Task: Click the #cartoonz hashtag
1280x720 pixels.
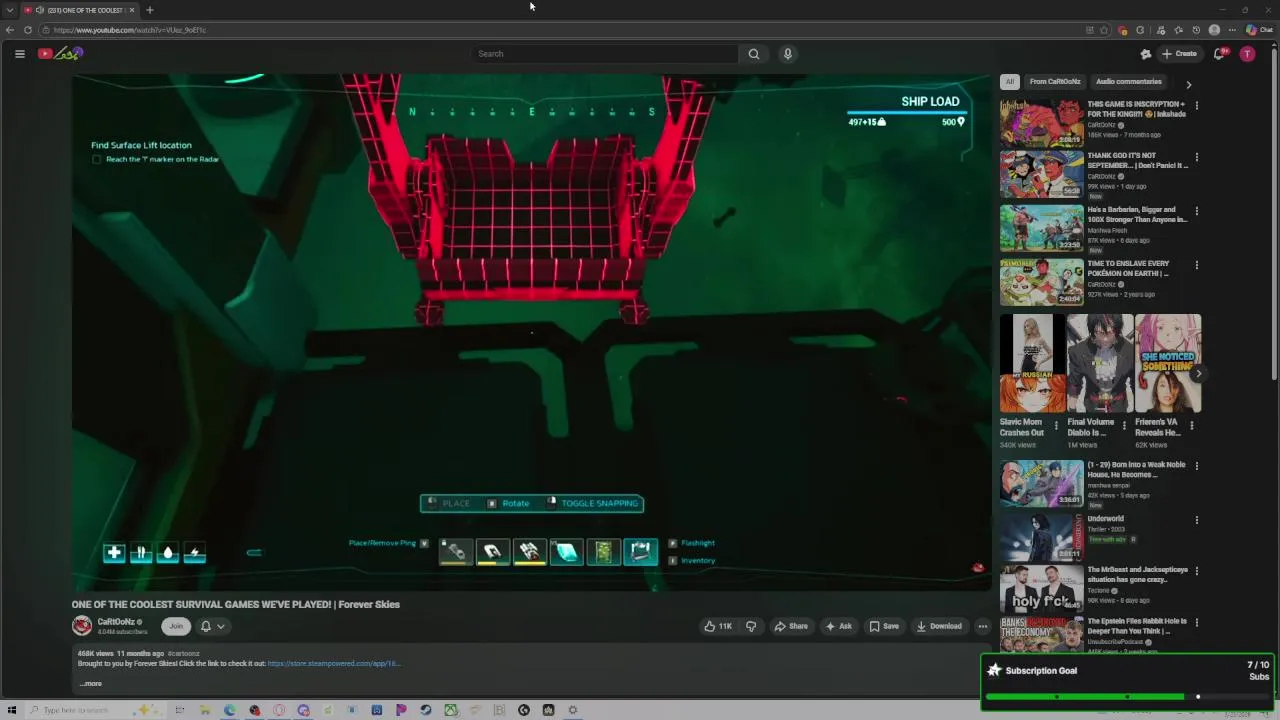Action: pyautogui.click(x=183, y=653)
